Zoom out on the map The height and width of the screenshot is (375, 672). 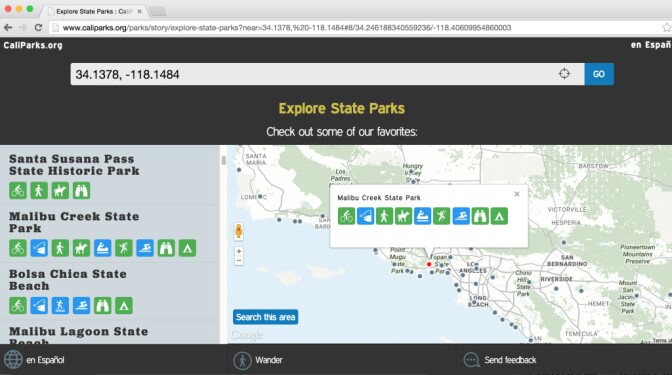coord(239,261)
